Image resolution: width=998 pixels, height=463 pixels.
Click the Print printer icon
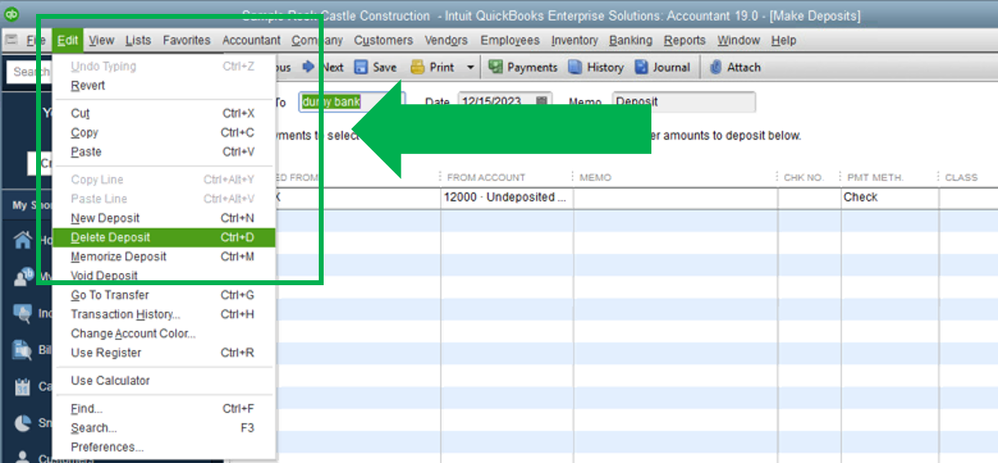click(x=418, y=67)
